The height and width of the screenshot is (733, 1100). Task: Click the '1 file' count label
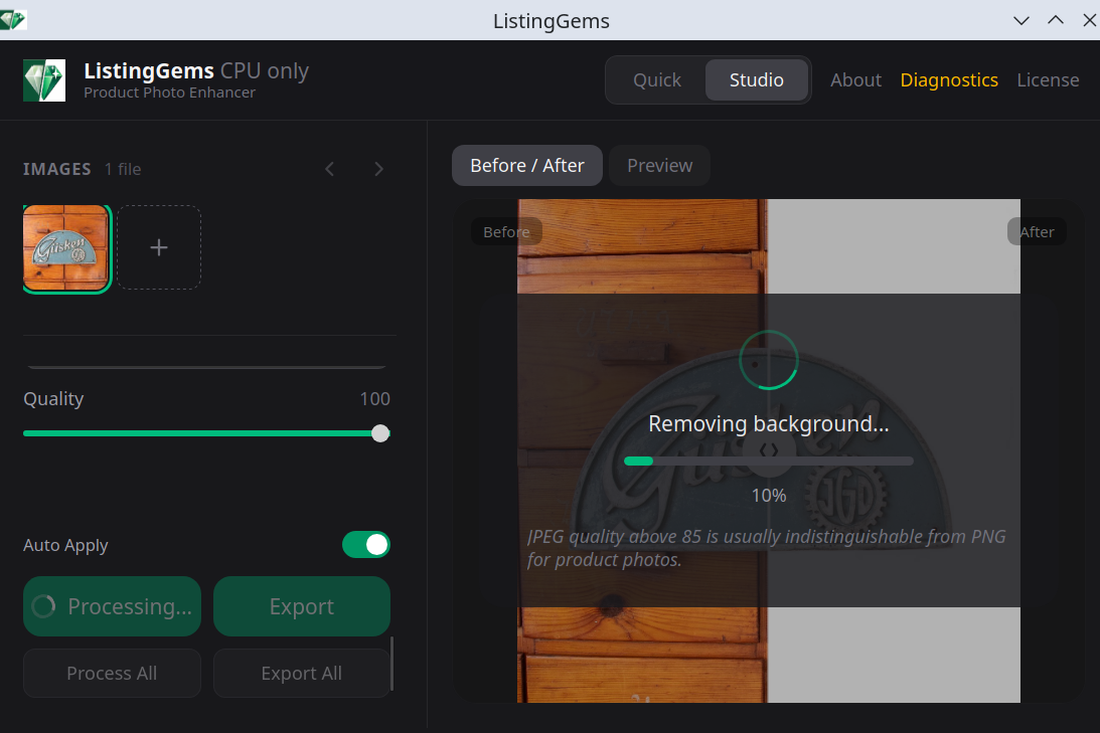123,169
